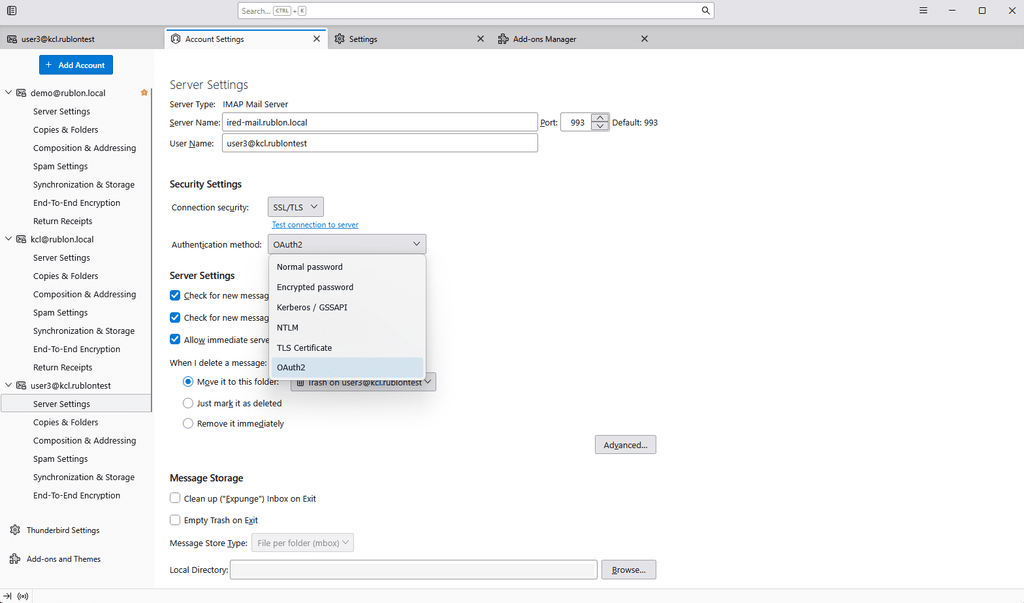
Task: Uncheck the first Check for new messages checkbox
Action: pos(175,295)
